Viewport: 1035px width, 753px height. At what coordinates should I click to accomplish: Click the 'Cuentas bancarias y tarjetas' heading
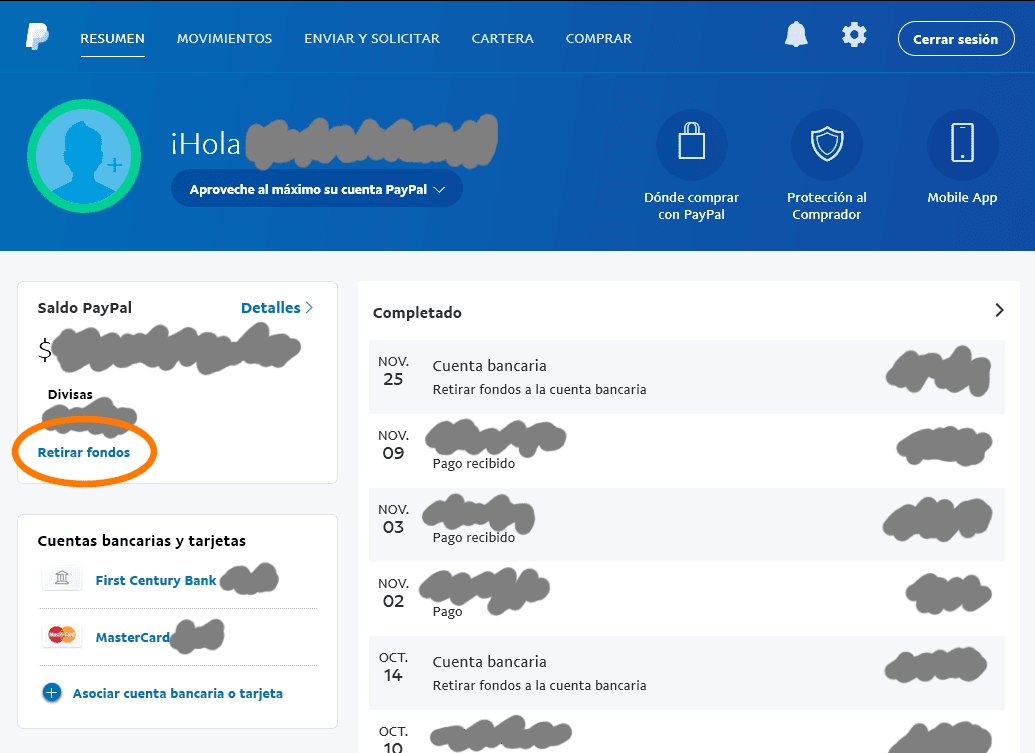pos(141,540)
